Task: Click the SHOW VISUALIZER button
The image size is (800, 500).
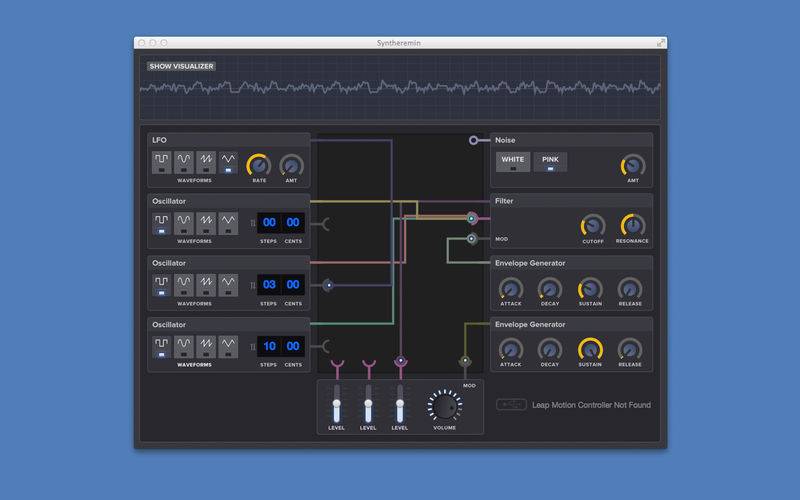Action: tap(181, 66)
